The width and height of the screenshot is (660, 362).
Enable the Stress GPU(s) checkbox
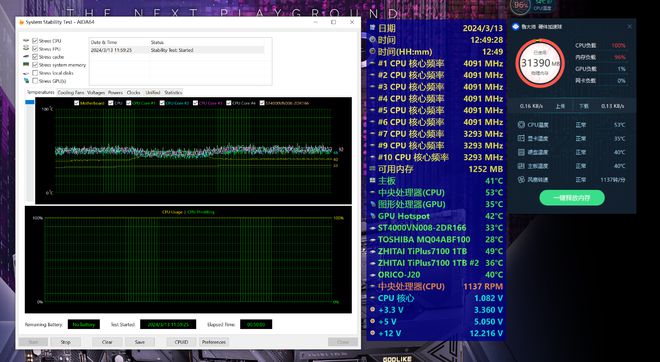(x=35, y=81)
